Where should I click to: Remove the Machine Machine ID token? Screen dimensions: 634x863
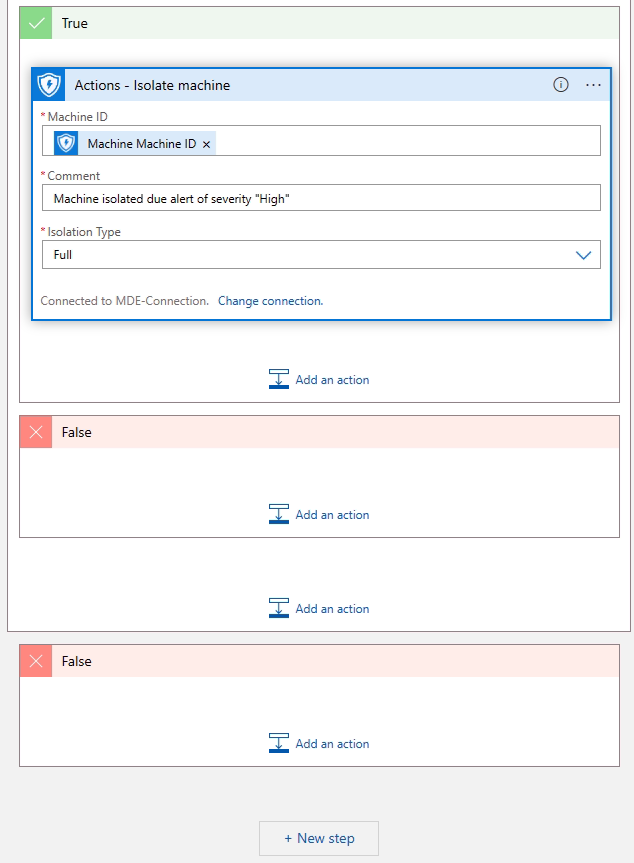click(207, 144)
